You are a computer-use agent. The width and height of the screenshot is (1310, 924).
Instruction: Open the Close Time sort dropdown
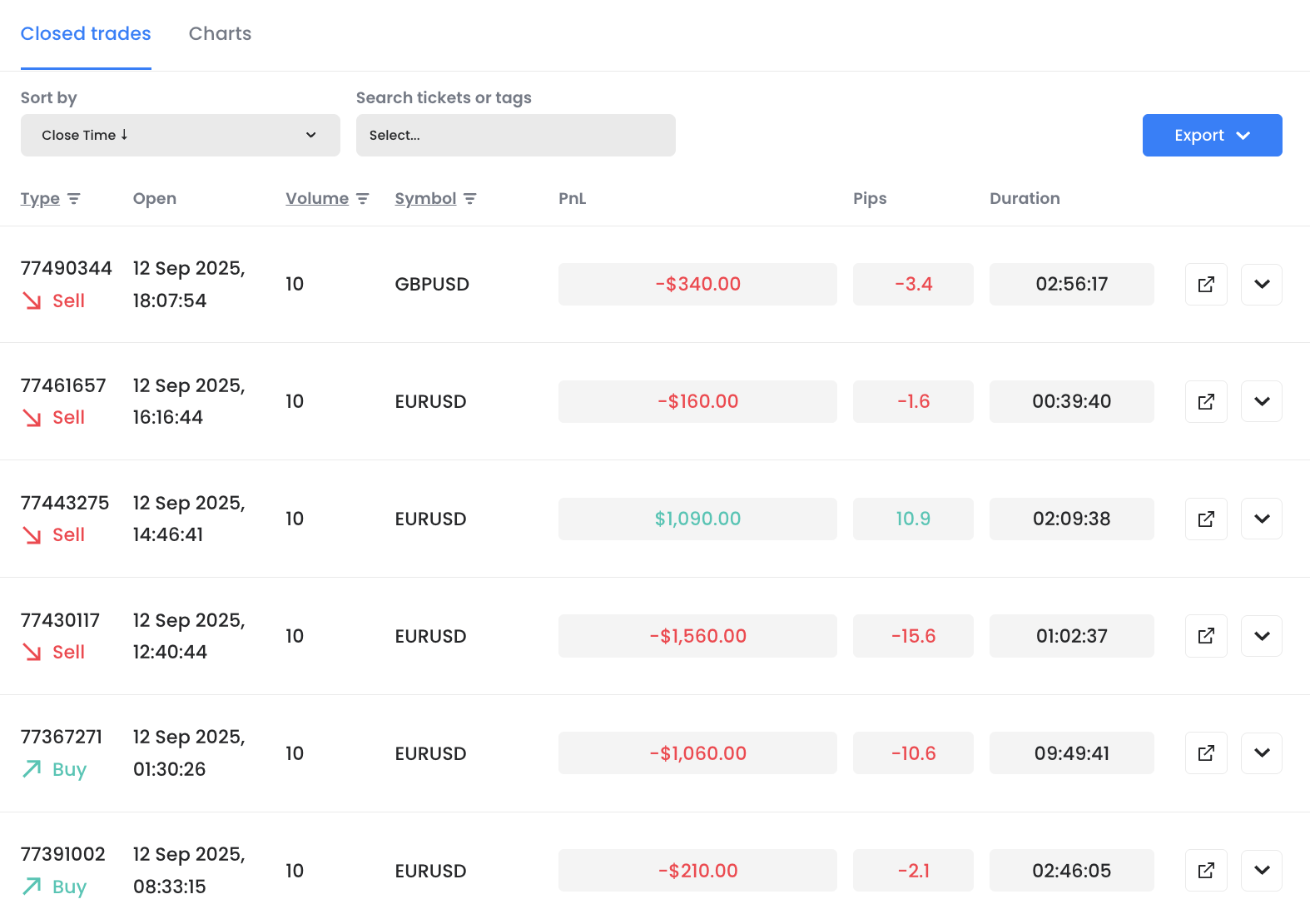[x=180, y=136]
